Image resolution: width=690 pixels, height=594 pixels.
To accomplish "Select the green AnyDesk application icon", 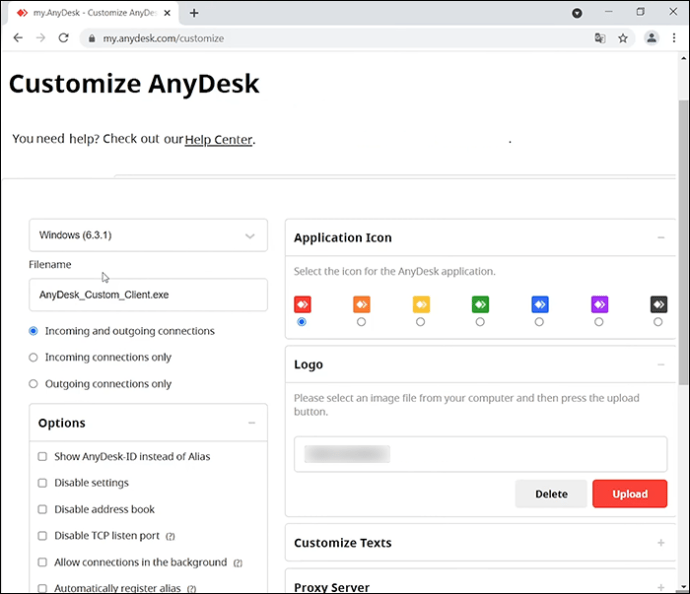I will coord(480,304).
